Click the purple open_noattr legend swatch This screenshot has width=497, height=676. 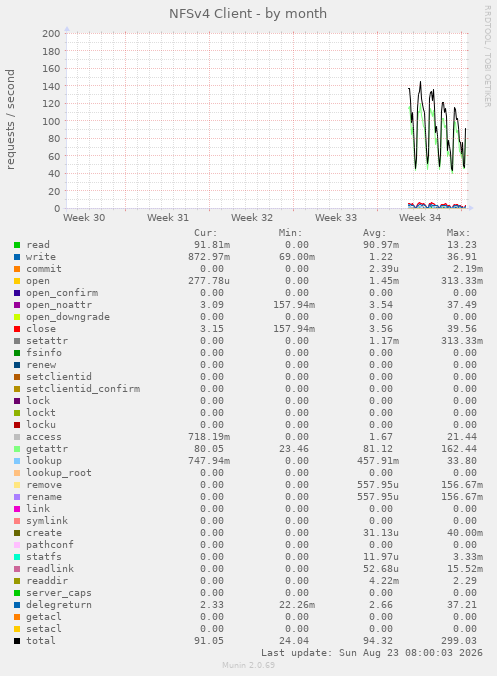(17, 305)
